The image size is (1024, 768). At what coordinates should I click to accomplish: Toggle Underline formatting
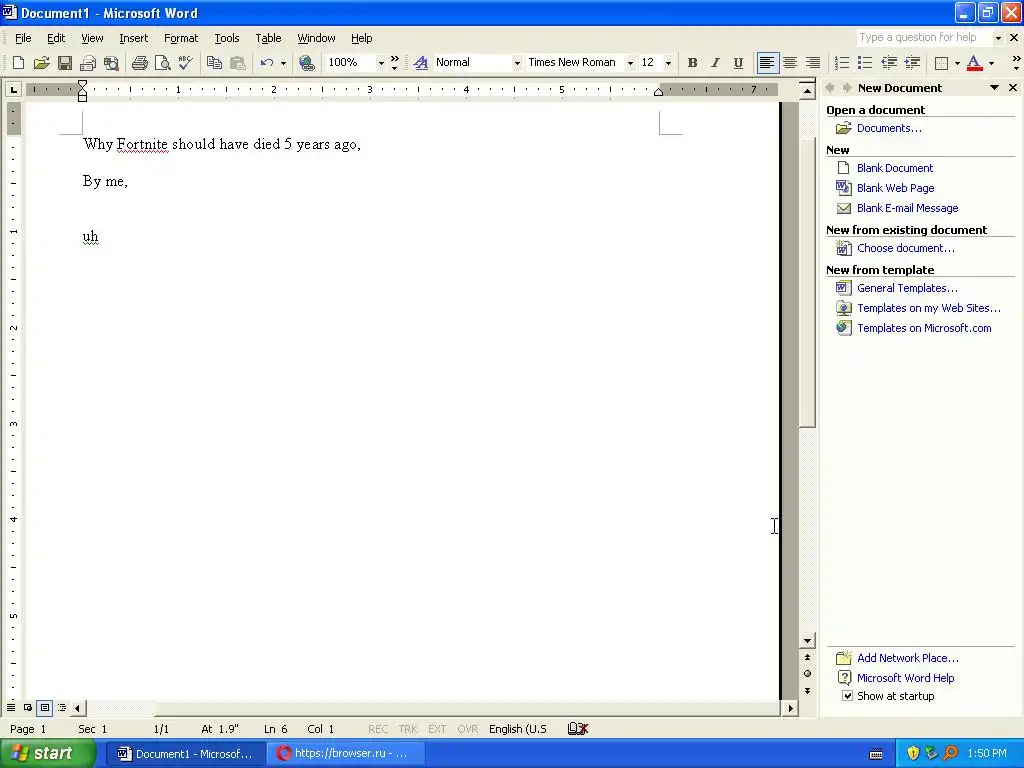coord(738,63)
